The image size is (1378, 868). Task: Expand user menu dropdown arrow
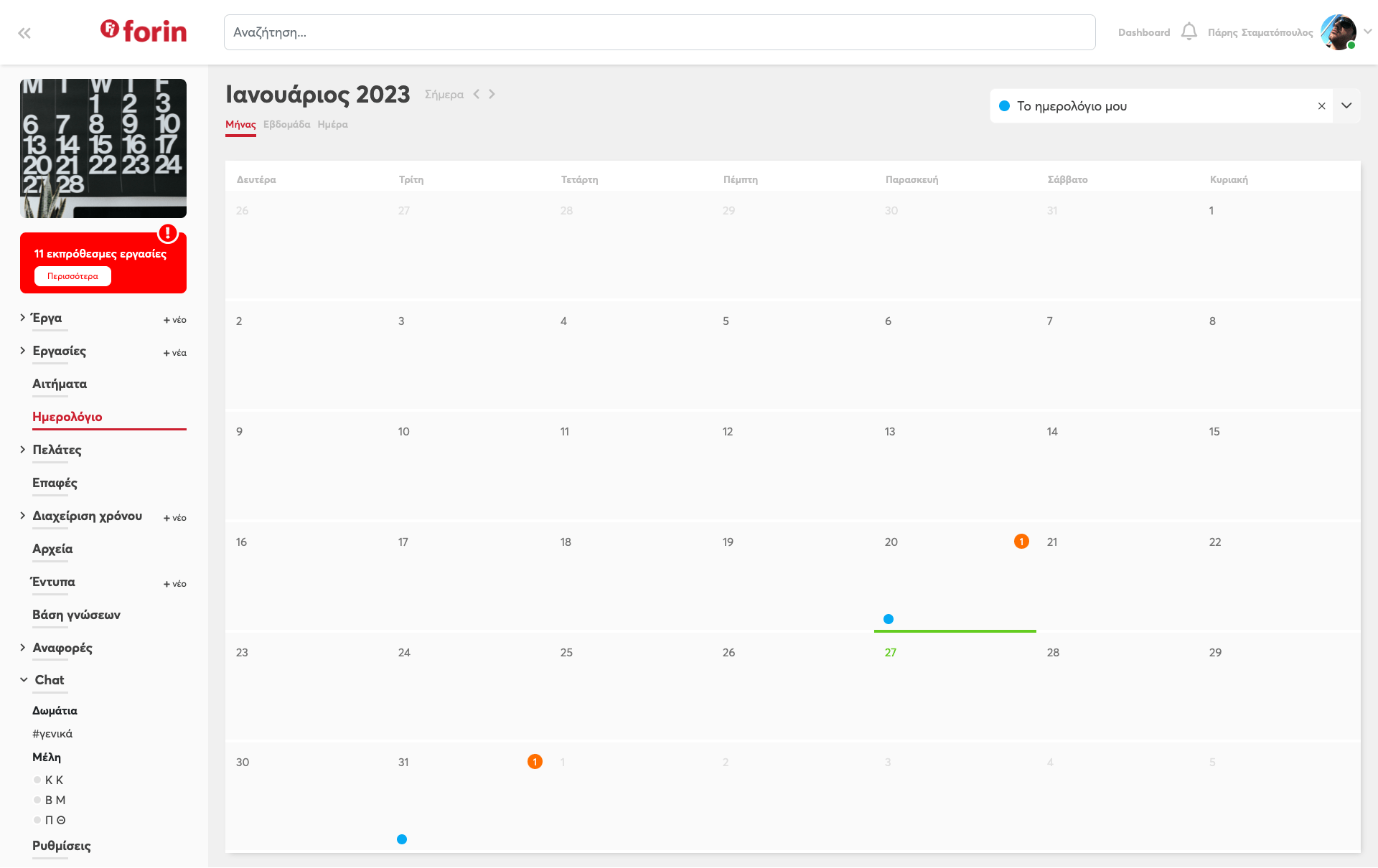point(1367,32)
